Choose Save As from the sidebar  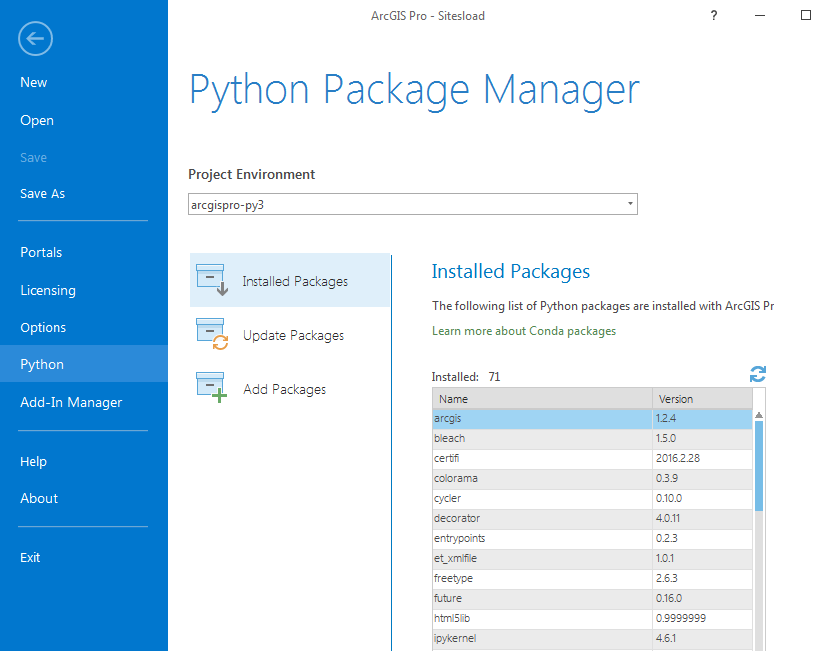[42, 193]
